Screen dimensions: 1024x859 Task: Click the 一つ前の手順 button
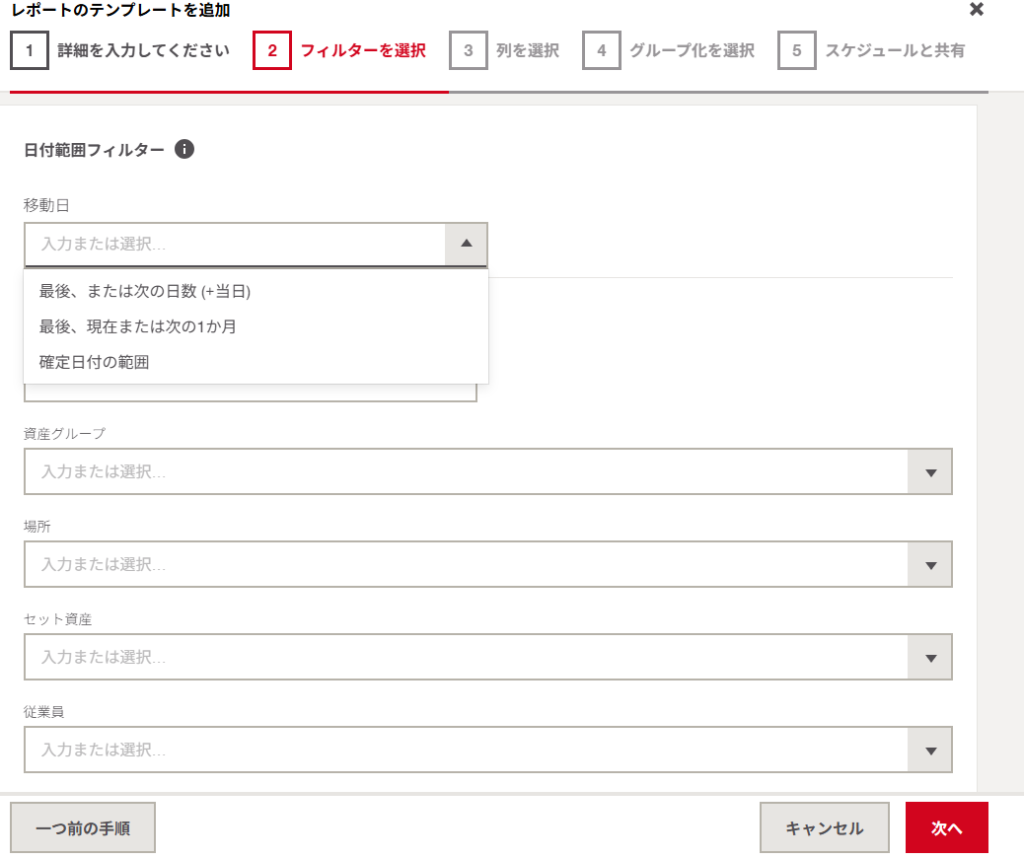(82, 828)
